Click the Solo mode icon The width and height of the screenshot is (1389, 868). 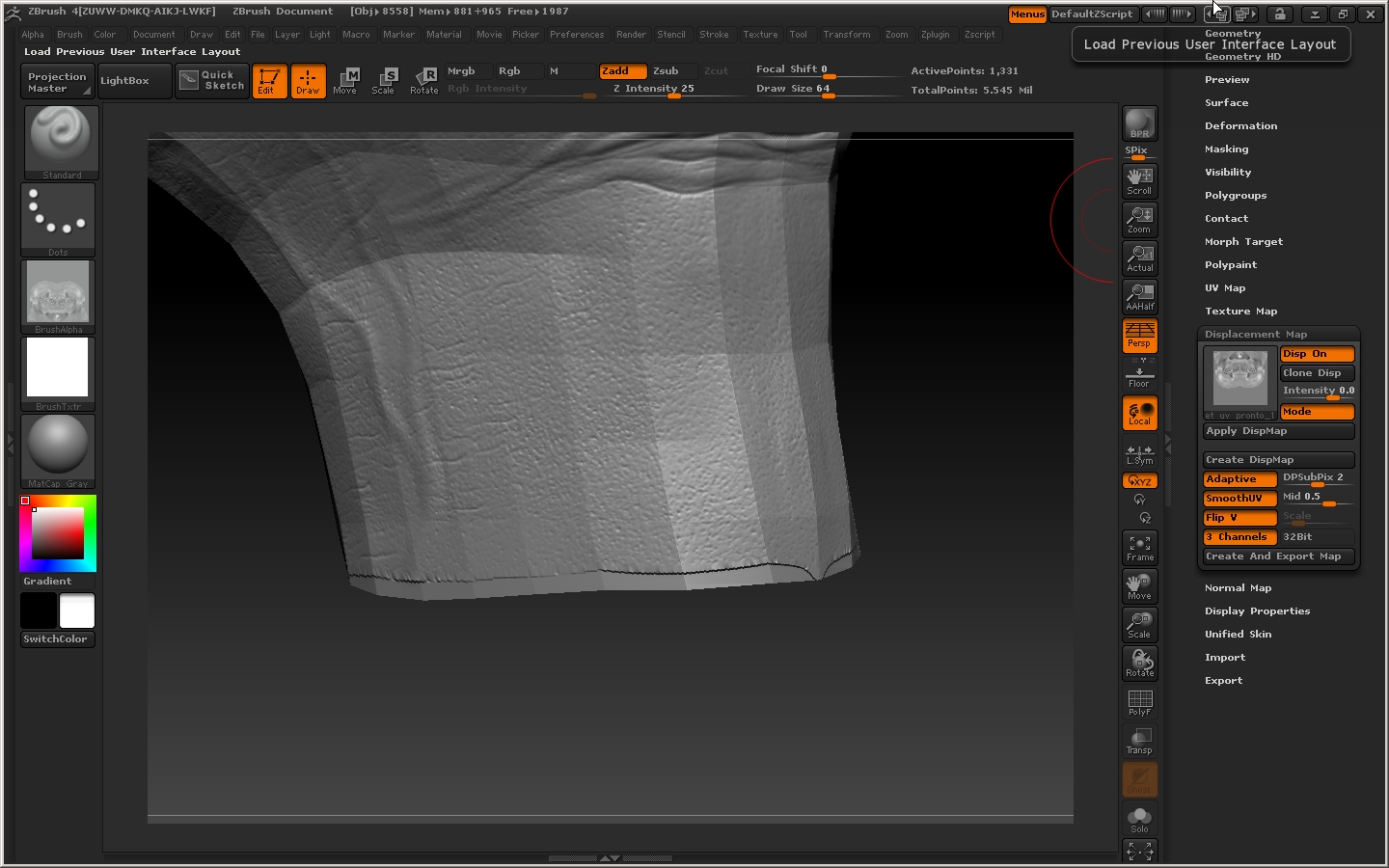click(1139, 819)
